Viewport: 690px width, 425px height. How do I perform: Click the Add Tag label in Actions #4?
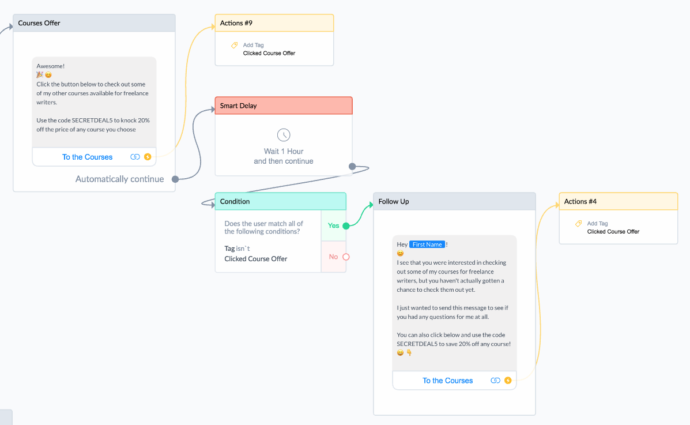click(598, 223)
